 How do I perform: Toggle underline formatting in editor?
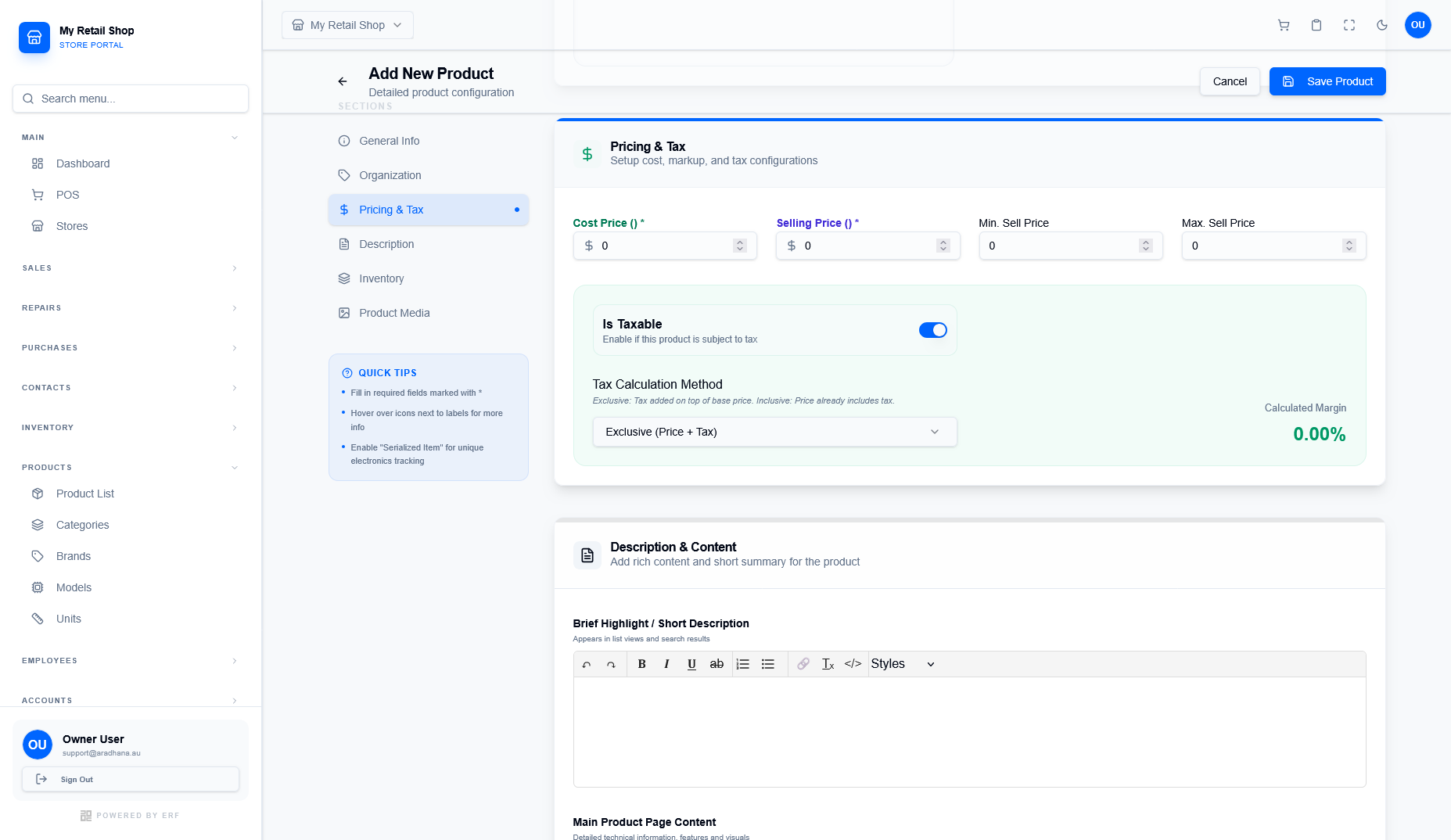pos(691,664)
